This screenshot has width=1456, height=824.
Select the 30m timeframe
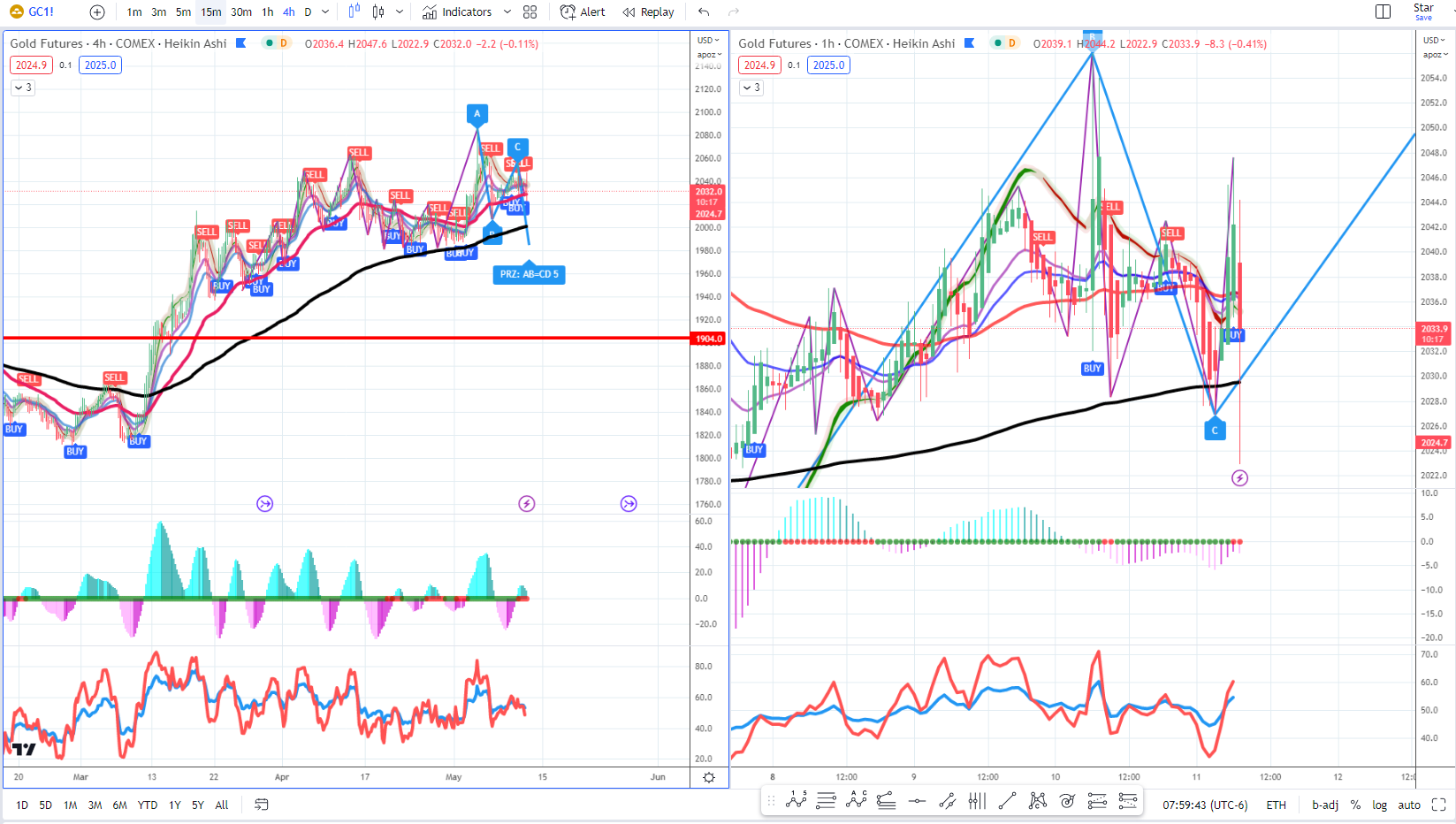pos(241,12)
